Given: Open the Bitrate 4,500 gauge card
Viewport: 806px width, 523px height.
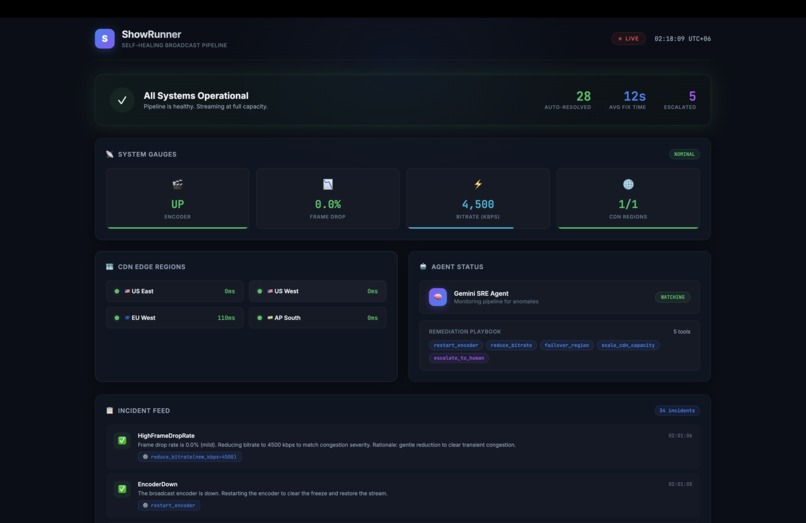Looking at the screenshot, I should tap(478, 199).
